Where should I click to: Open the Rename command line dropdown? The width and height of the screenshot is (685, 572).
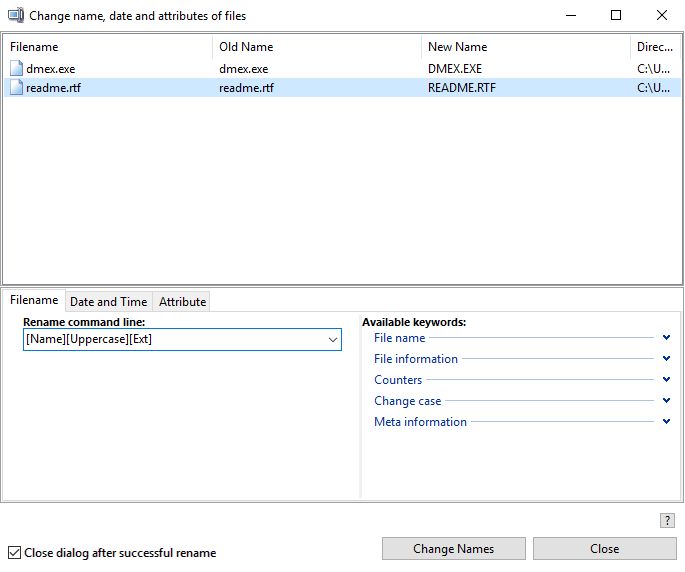pyautogui.click(x=333, y=340)
